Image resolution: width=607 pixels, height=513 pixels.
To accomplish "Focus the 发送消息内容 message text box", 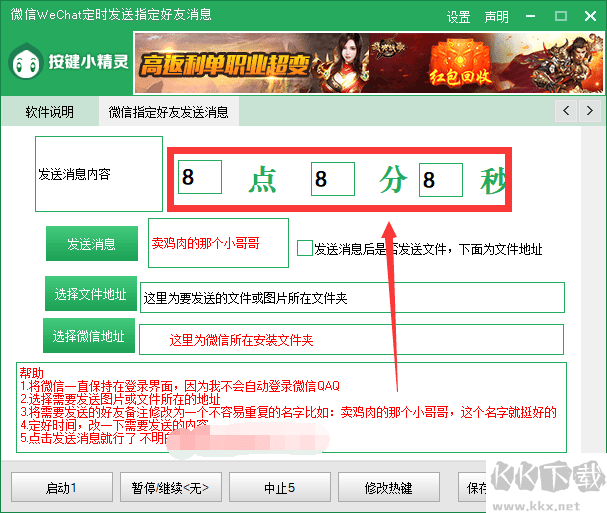I will pos(99,174).
